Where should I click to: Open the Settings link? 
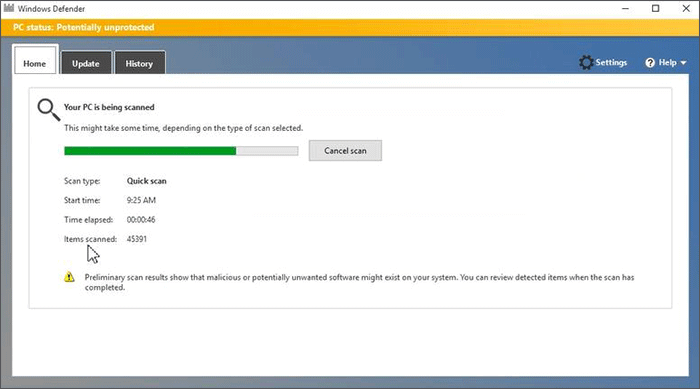coord(611,63)
